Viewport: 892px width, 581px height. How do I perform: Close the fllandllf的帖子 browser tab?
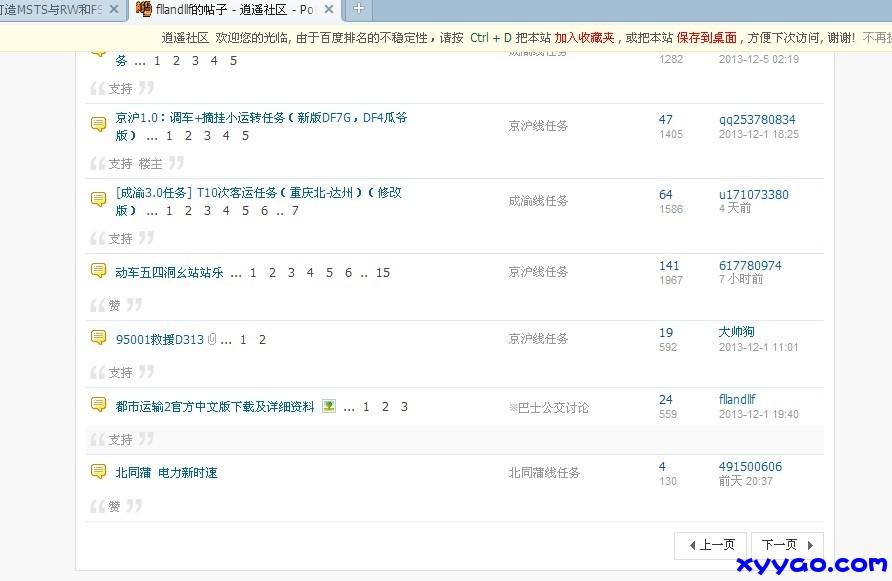click(329, 10)
